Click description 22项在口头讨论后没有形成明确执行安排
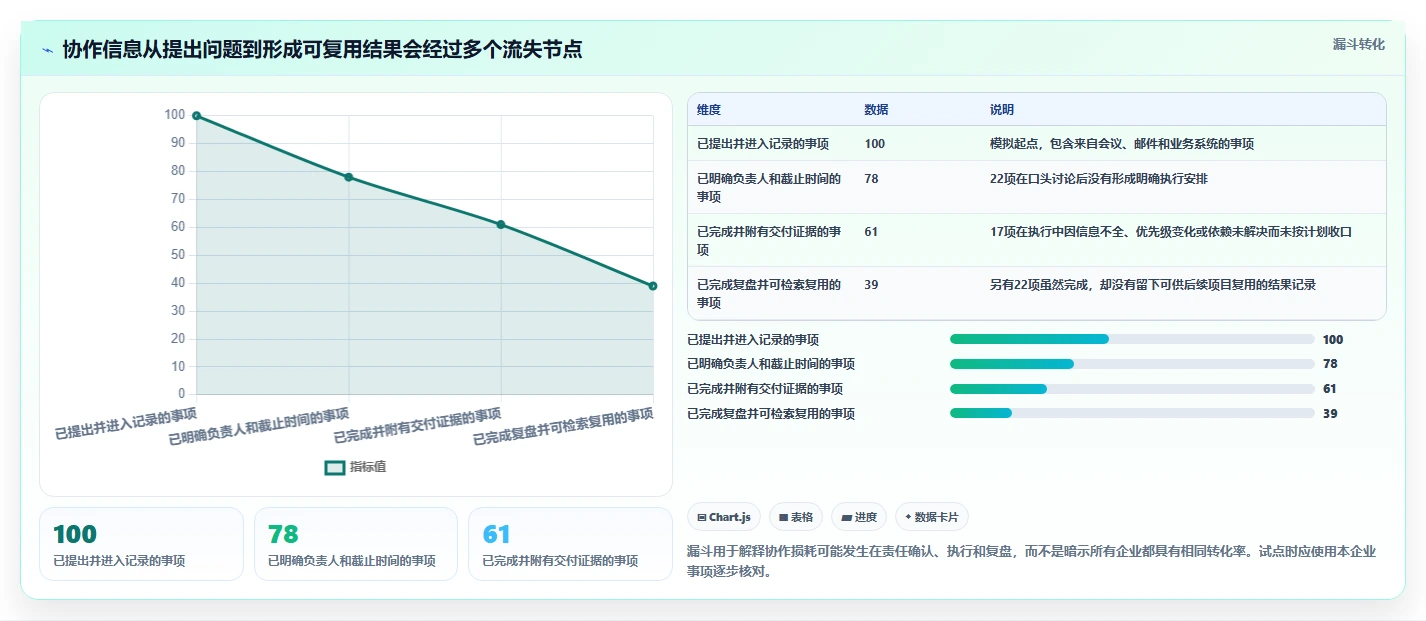Screen dimensions: 1426x621 [1099, 179]
